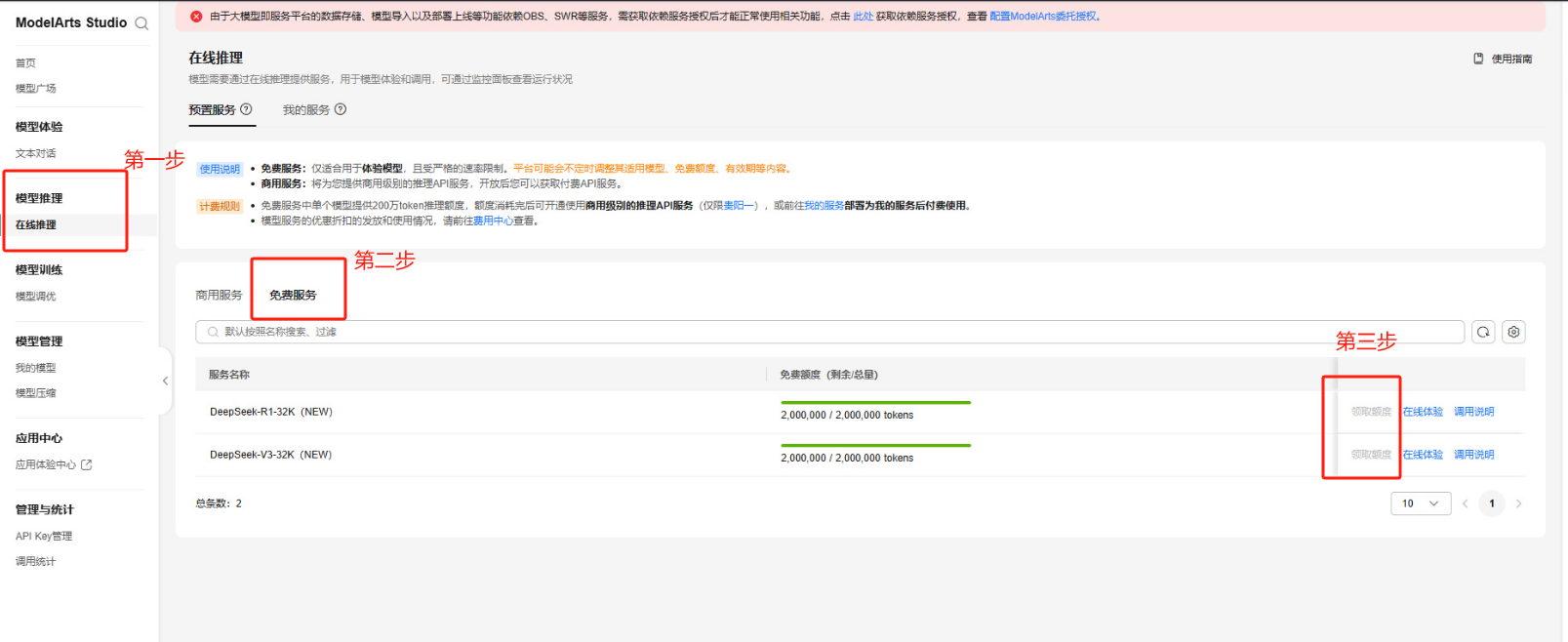Select the 商用服务 tab
Viewport: 1568px width, 642px height.
coord(219,295)
